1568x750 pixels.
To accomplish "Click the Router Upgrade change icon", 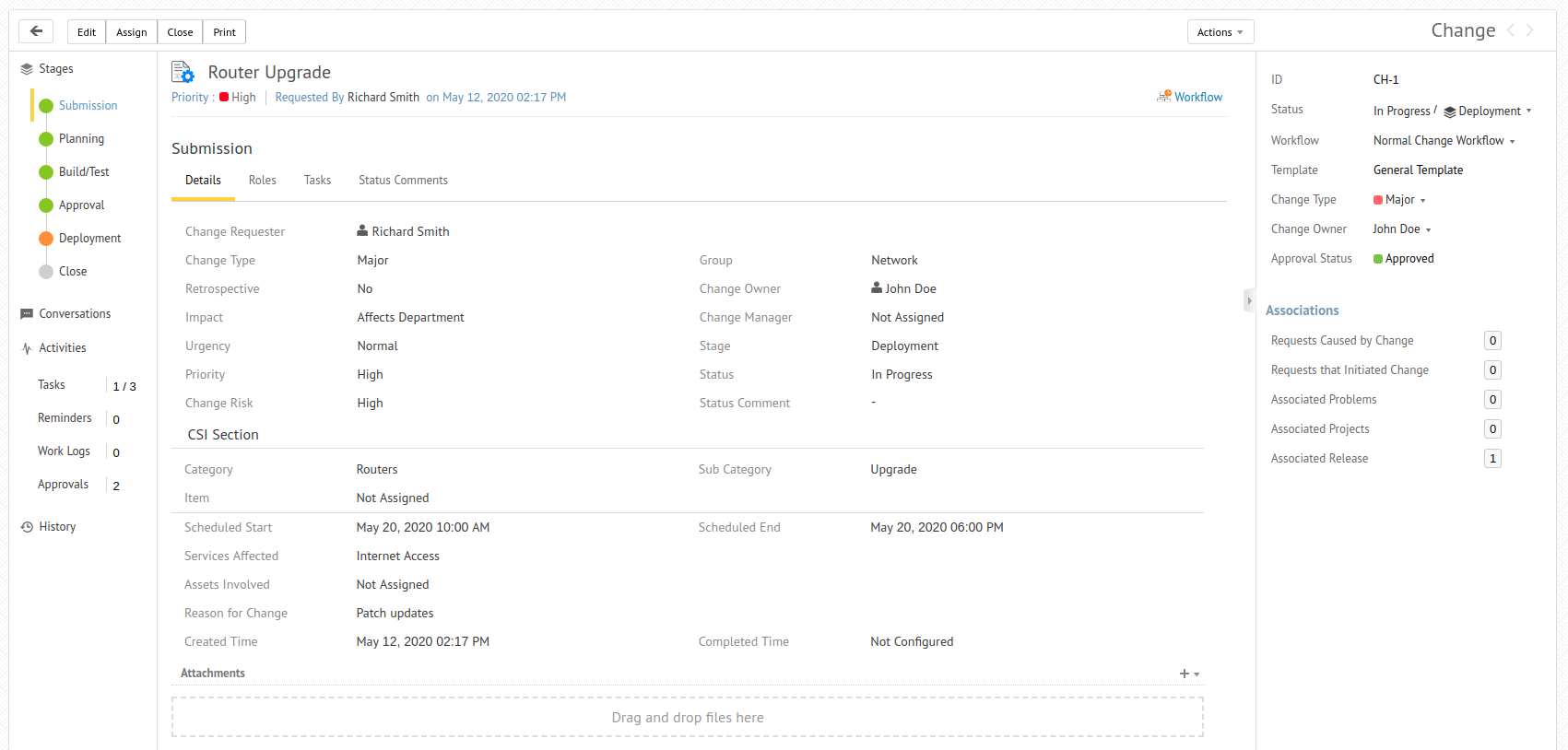I will (183, 72).
